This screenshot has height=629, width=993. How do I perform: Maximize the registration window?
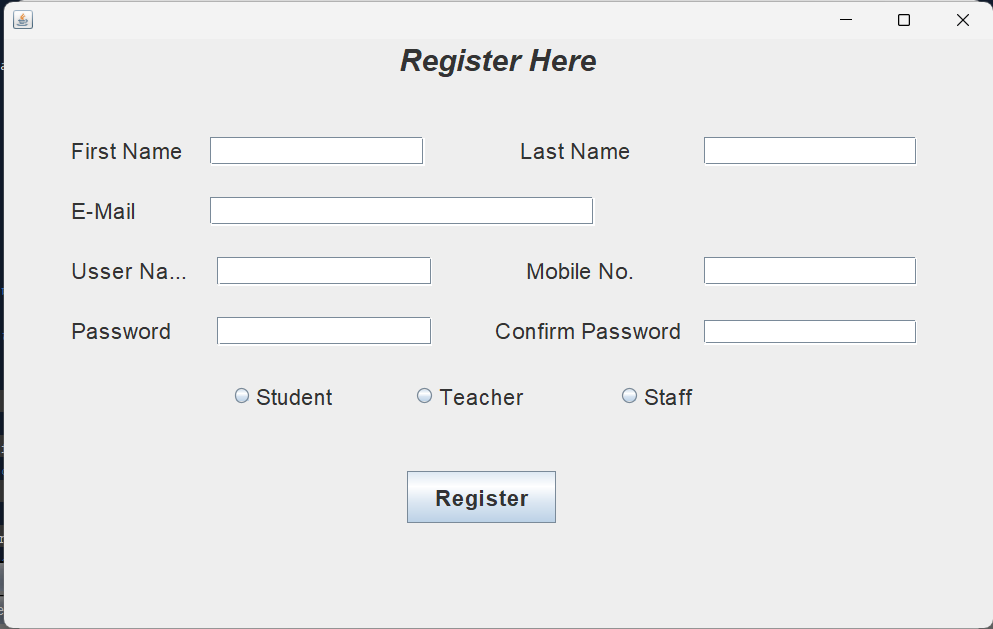click(x=904, y=20)
